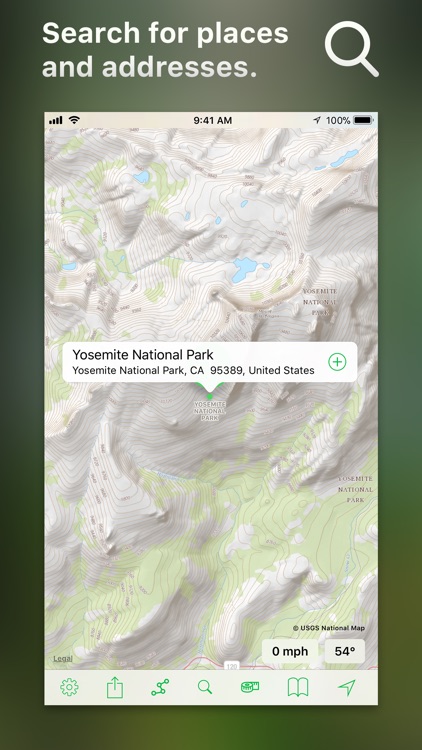Tap the 0 mph speed readout
Image resolution: width=422 pixels, height=750 pixels.
(x=290, y=651)
